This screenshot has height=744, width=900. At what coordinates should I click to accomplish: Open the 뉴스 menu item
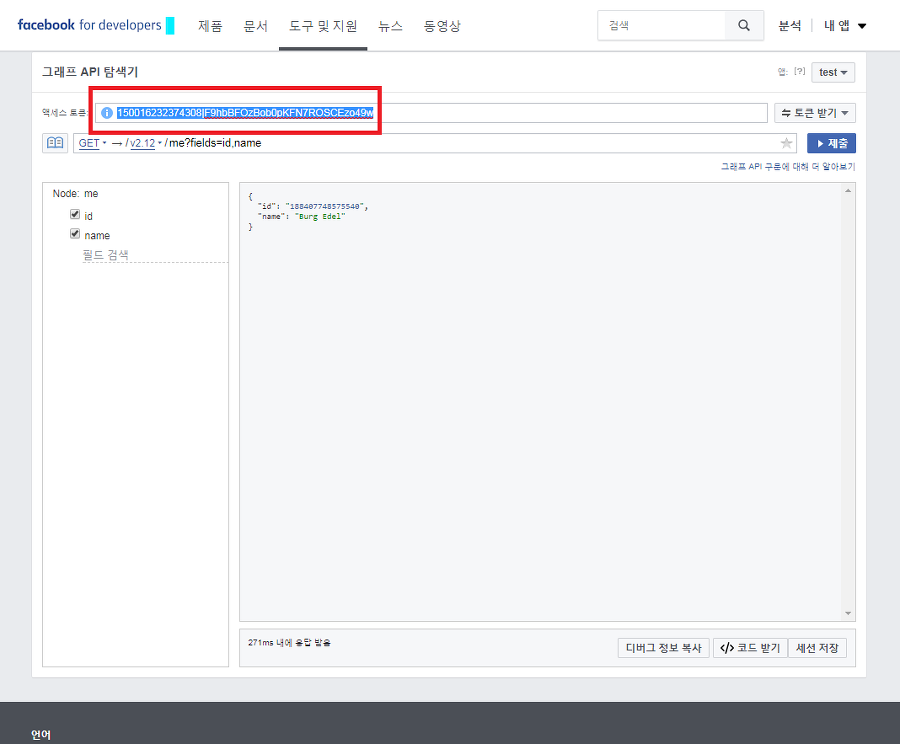click(390, 26)
